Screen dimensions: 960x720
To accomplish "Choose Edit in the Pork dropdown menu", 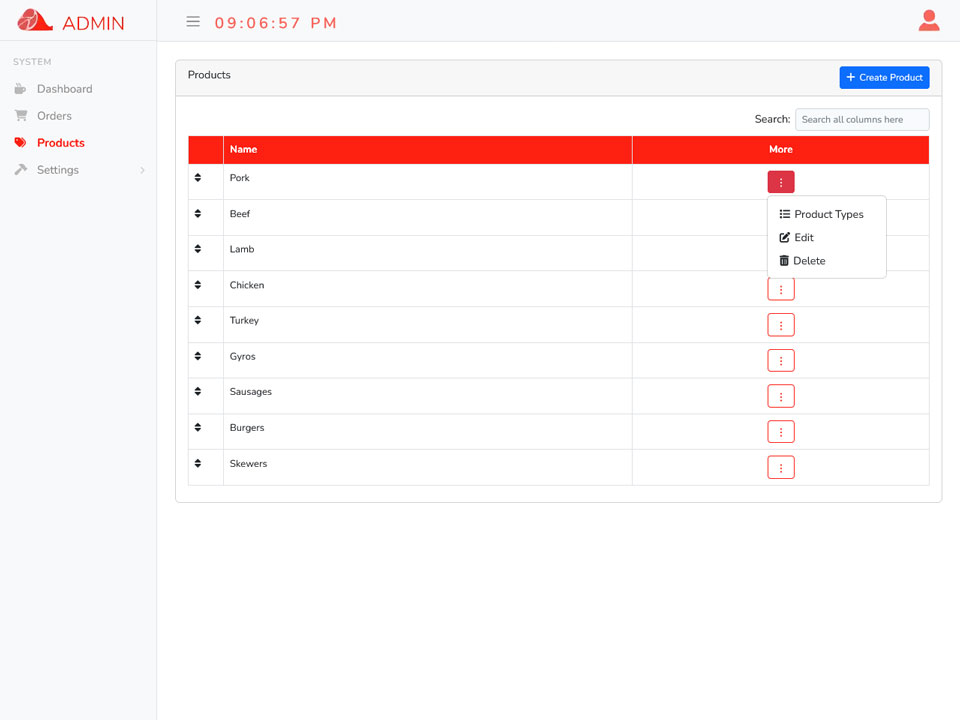I will tap(796, 238).
